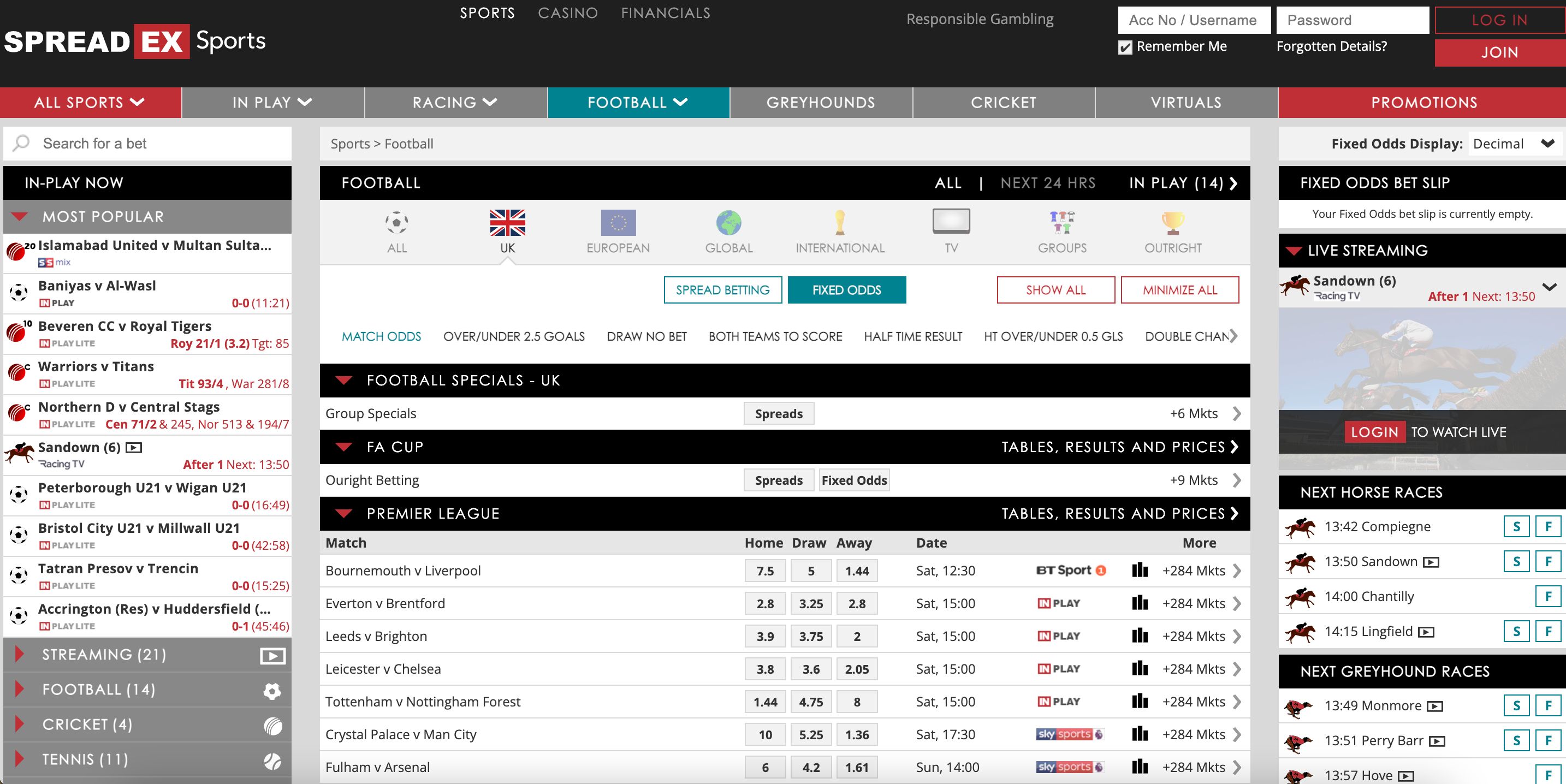Select the TV matches filter icon

coord(951,222)
